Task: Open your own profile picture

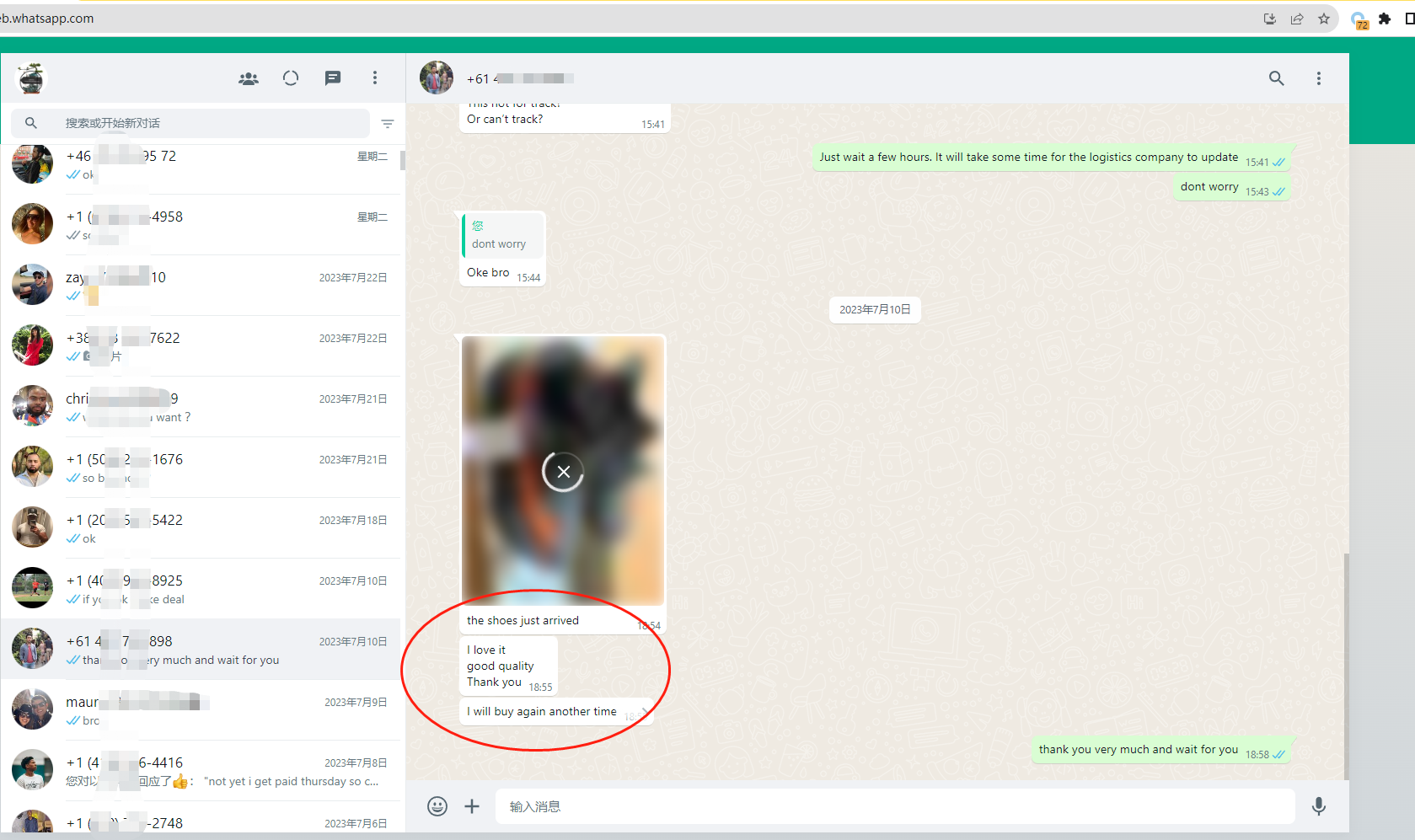Action: tap(31, 78)
